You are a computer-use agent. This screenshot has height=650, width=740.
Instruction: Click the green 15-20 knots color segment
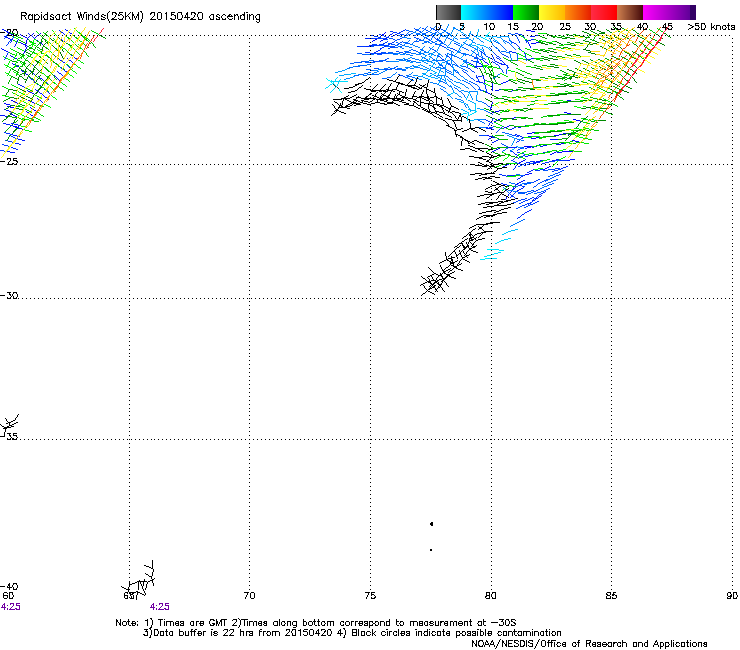[x=526, y=12]
